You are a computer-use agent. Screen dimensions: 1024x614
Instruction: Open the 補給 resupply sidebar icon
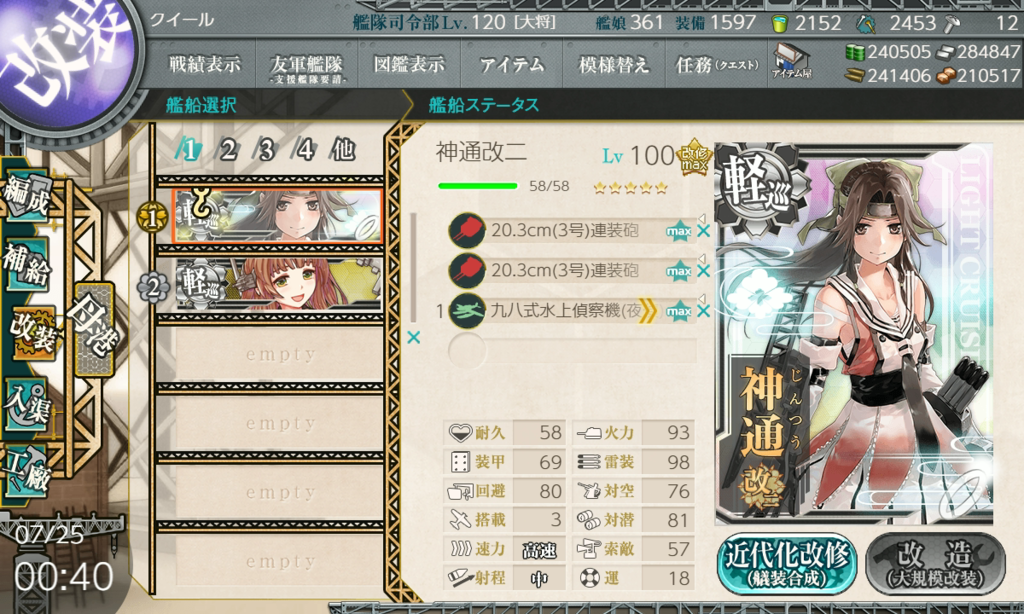click(26, 263)
